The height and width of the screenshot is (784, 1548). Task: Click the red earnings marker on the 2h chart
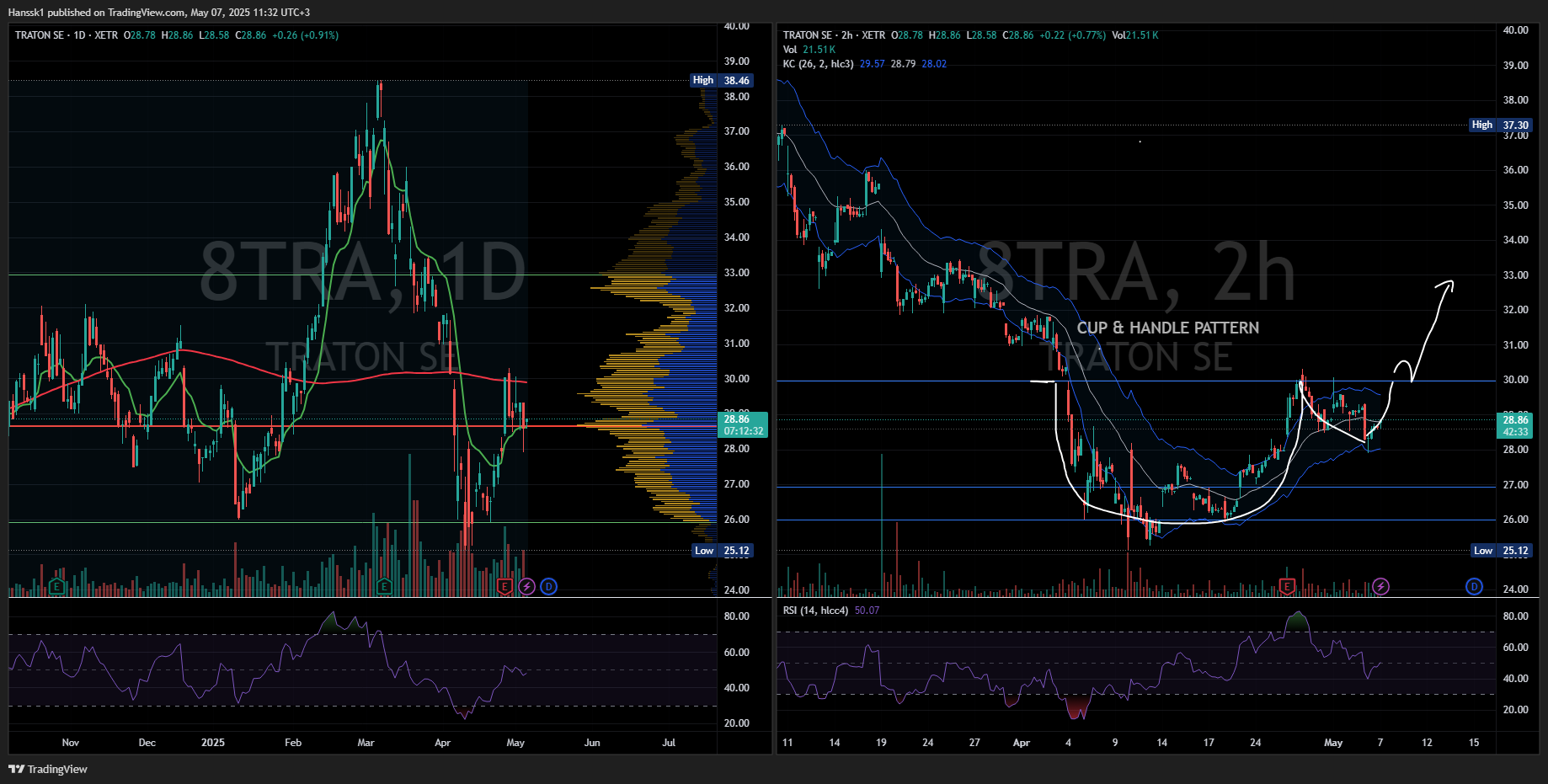coord(1287,586)
